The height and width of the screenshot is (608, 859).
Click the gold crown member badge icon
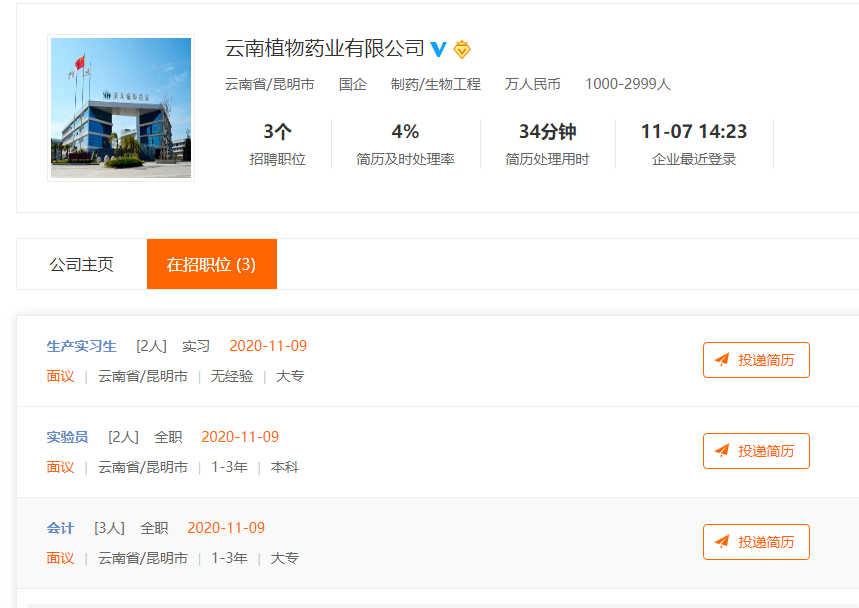coord(462,50)
